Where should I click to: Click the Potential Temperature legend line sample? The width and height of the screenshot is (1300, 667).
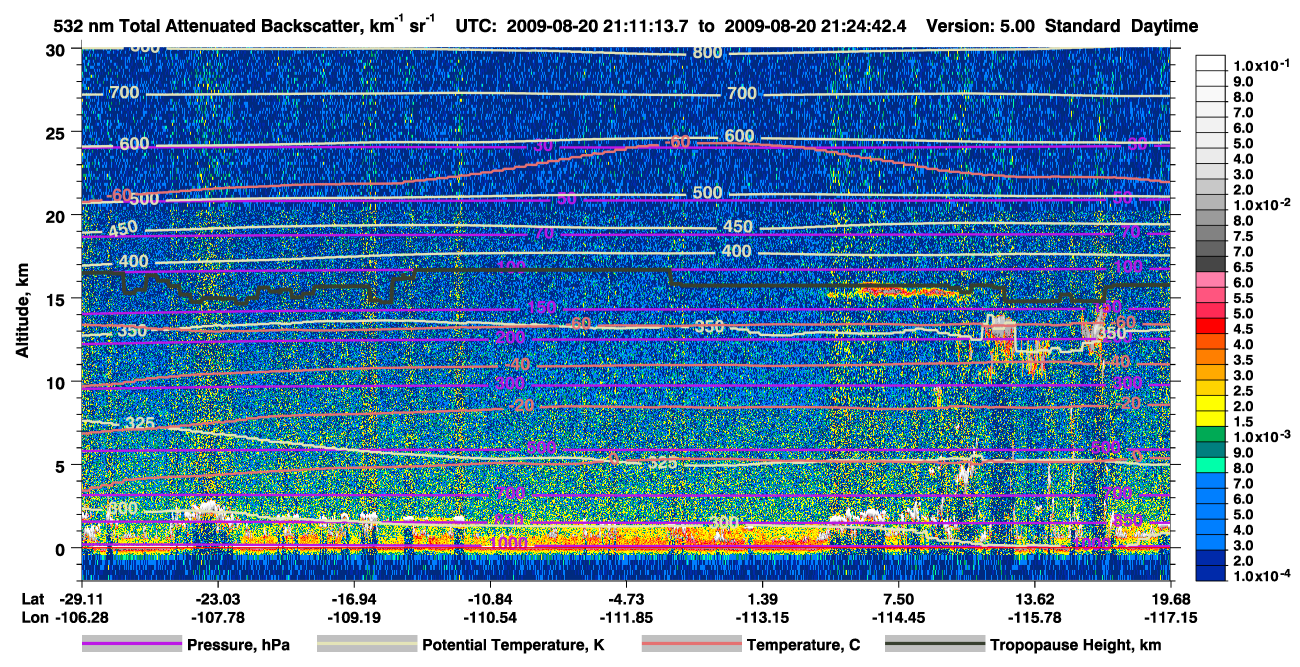pos(367,645)
